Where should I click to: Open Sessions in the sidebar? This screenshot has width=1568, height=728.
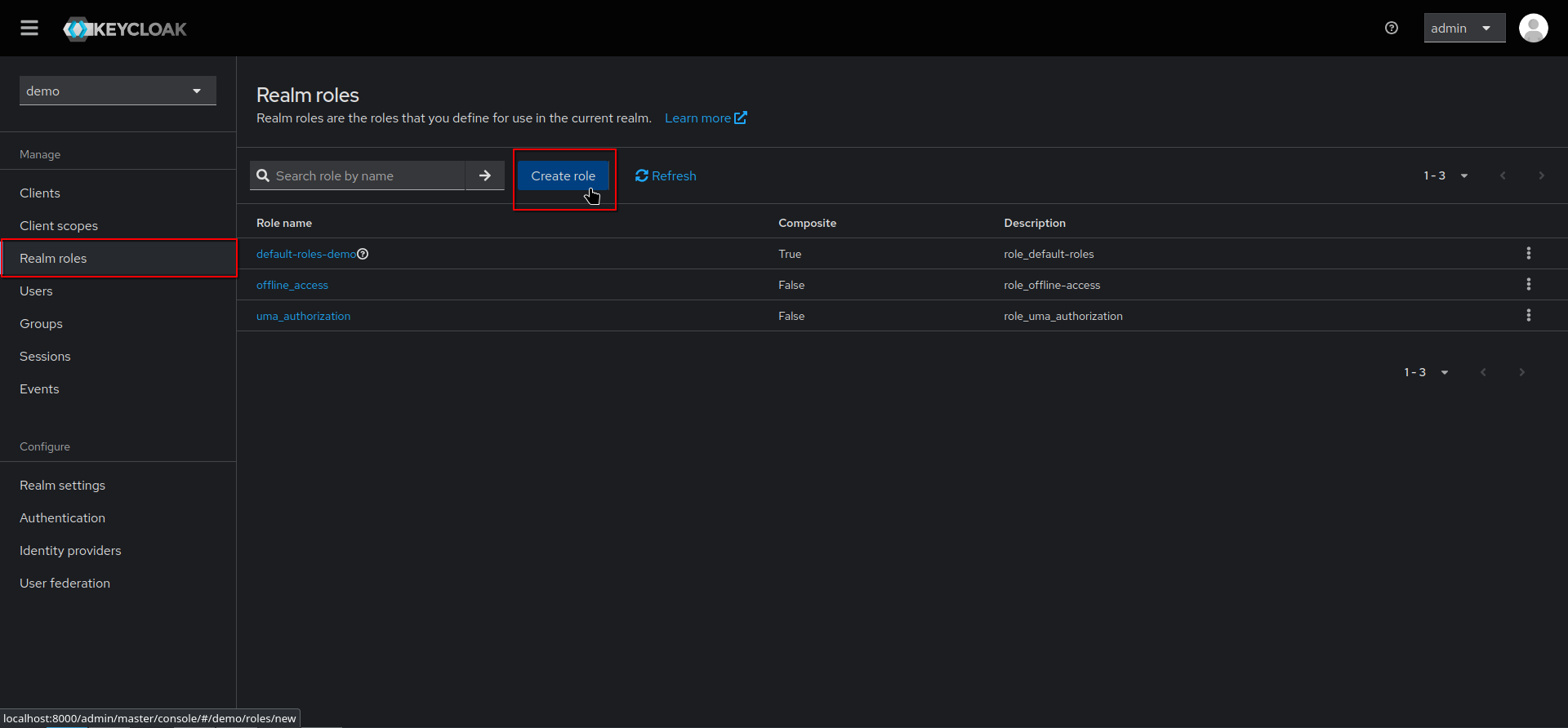pyautogui.click(x=118, y=357)
